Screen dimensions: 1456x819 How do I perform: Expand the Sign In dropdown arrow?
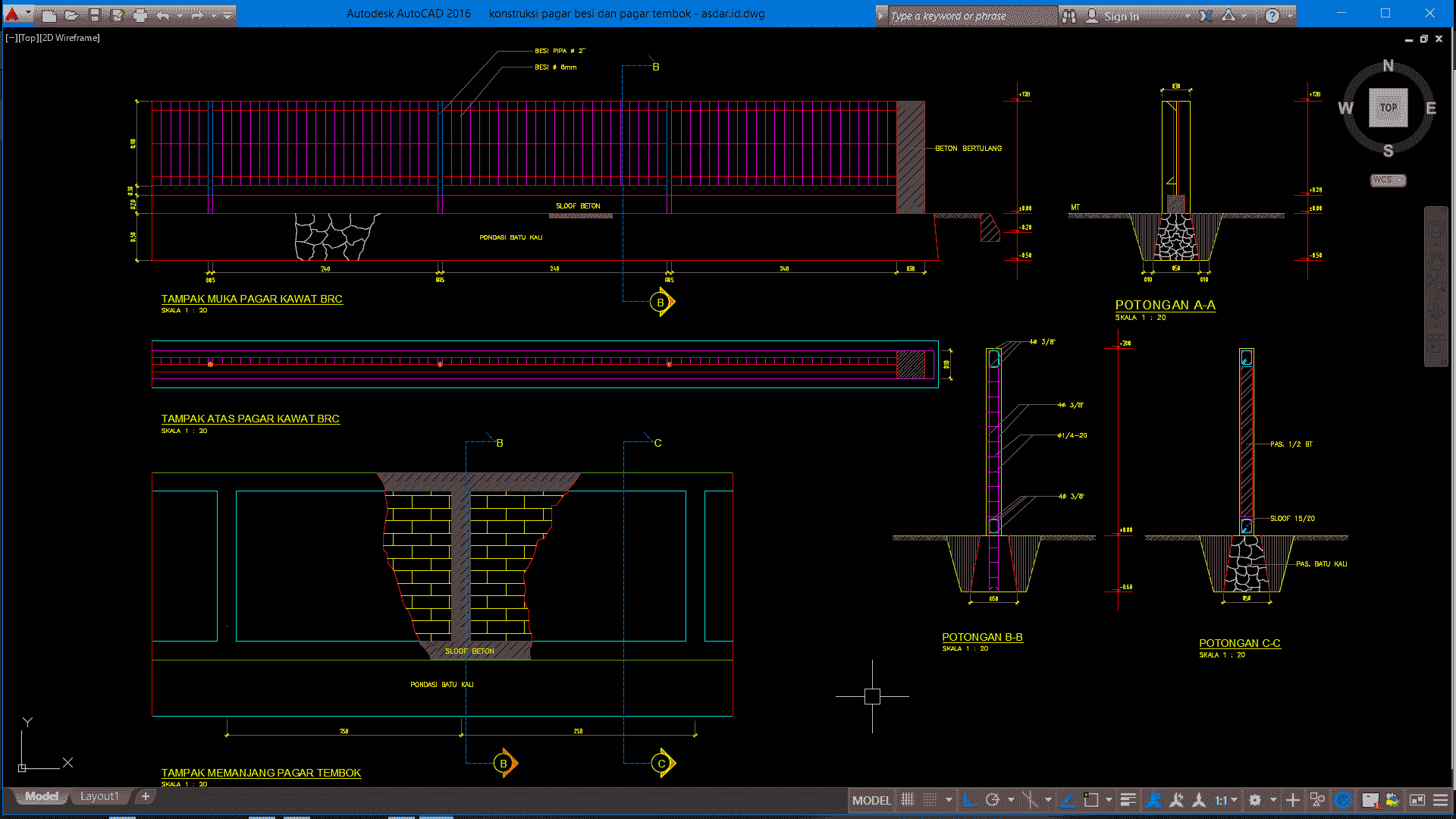tap(1188, 15)
